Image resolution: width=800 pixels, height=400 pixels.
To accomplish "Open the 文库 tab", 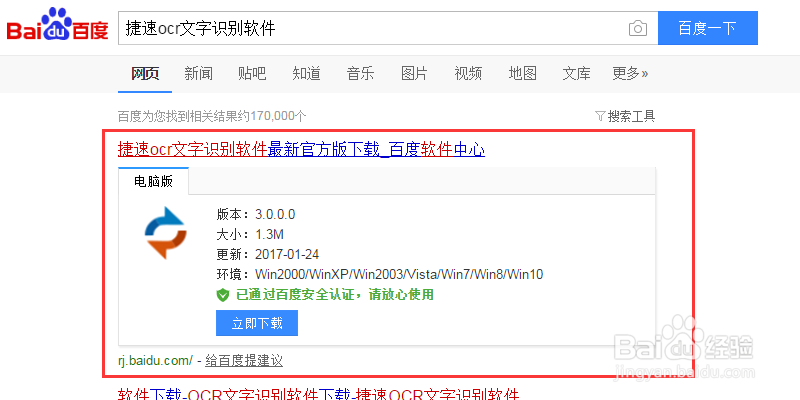I will pyautogui.click(x=576, y=74).
